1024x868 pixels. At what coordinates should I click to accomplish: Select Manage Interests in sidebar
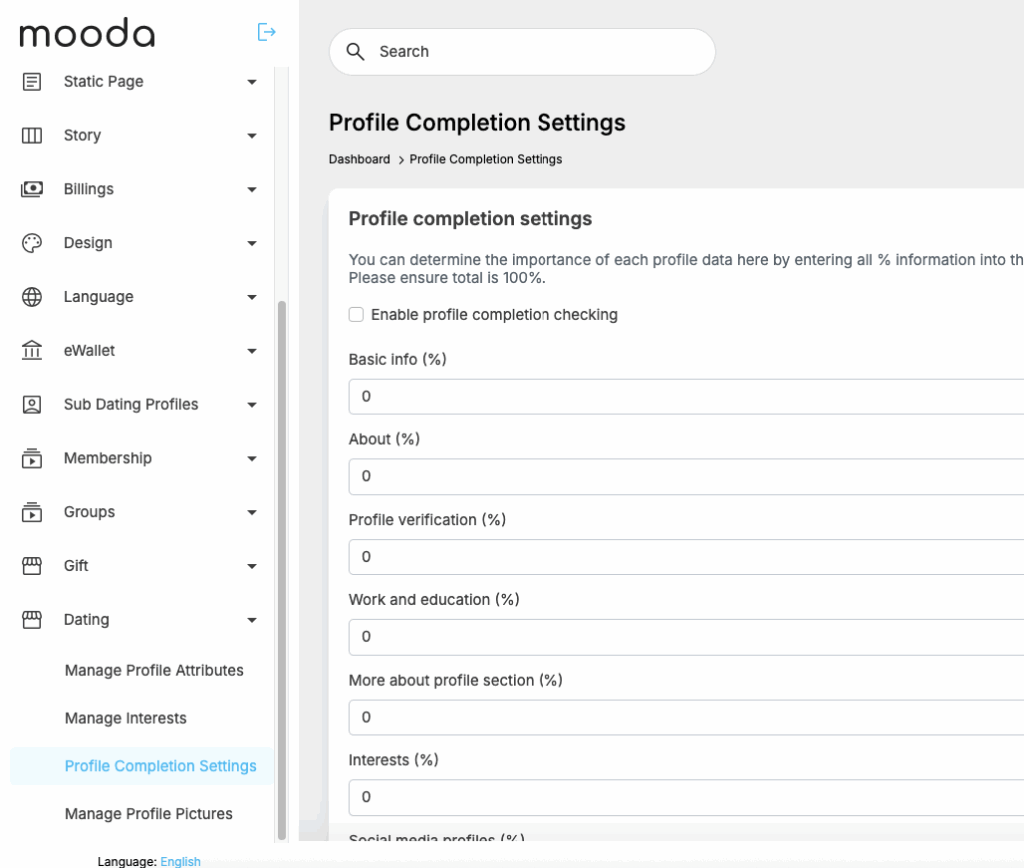pos(126,718)
